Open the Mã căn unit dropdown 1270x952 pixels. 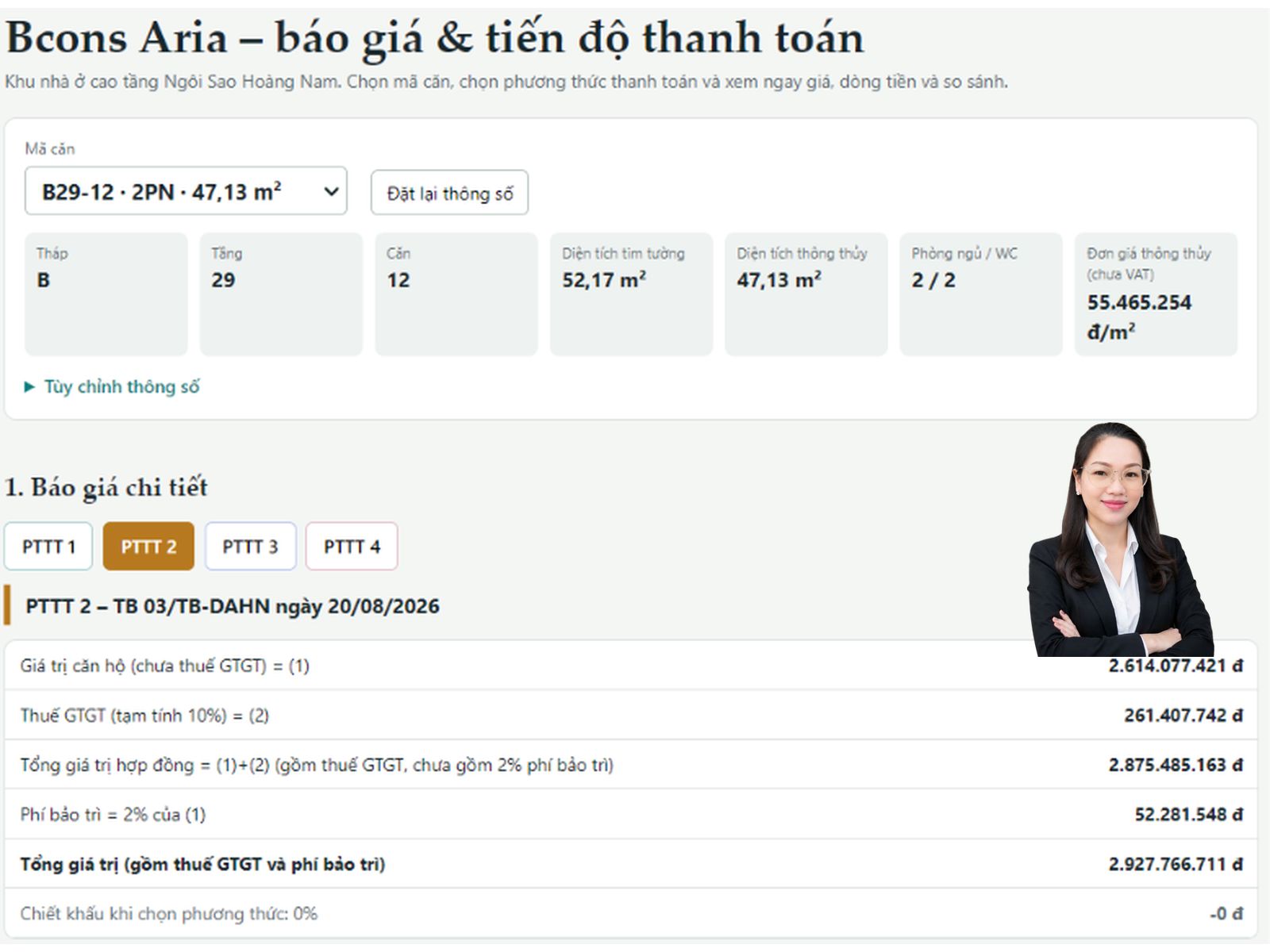[186, 191]
